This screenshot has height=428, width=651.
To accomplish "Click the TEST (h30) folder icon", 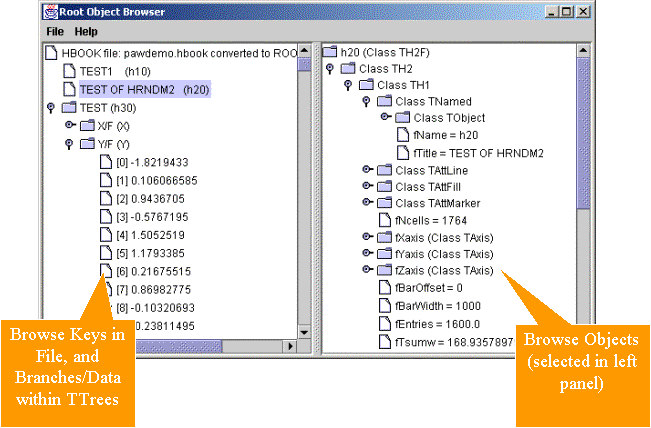I will [x=69, y=107].
